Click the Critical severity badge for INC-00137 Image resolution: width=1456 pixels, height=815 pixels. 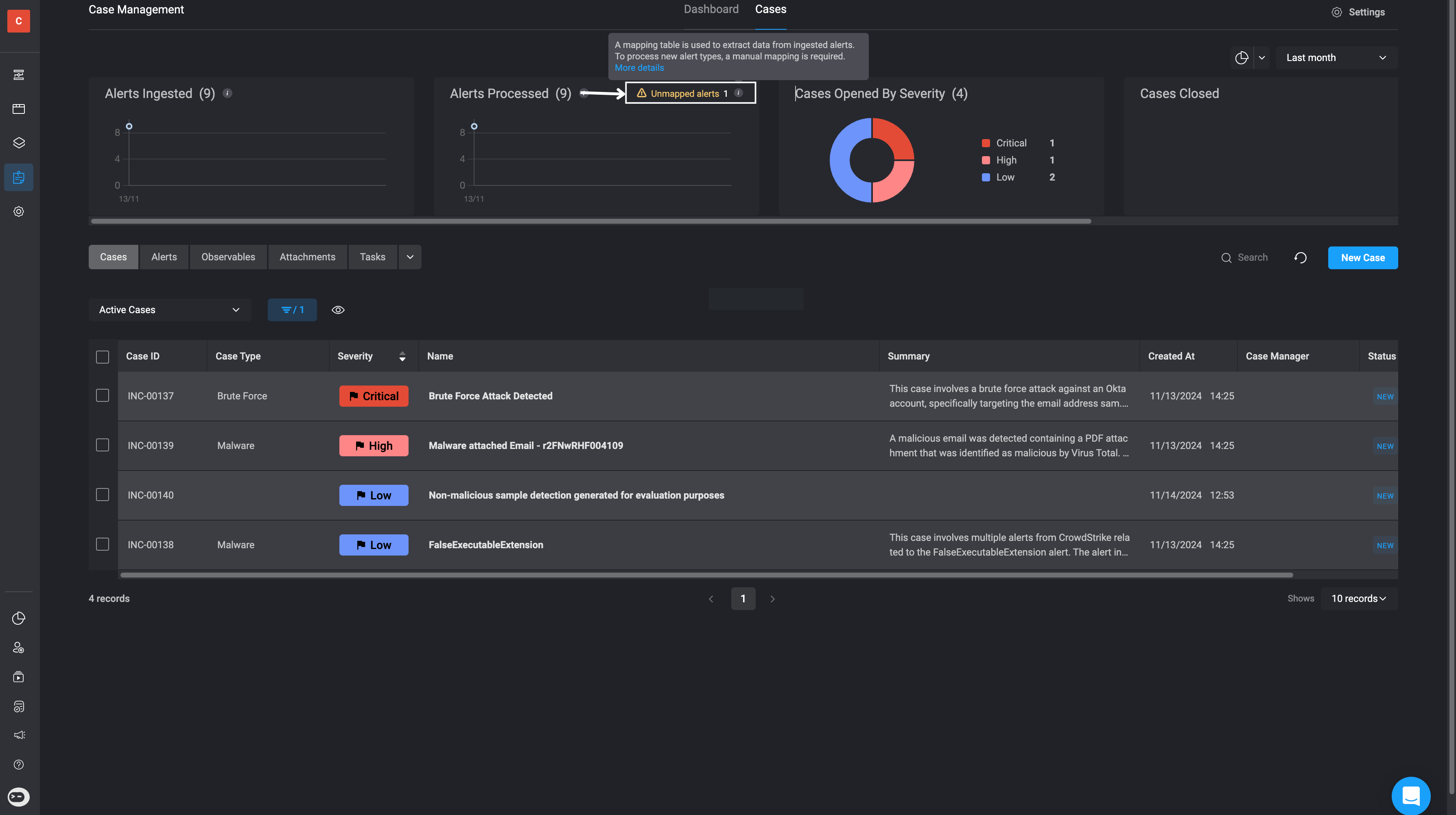click(x=374, y=396)
